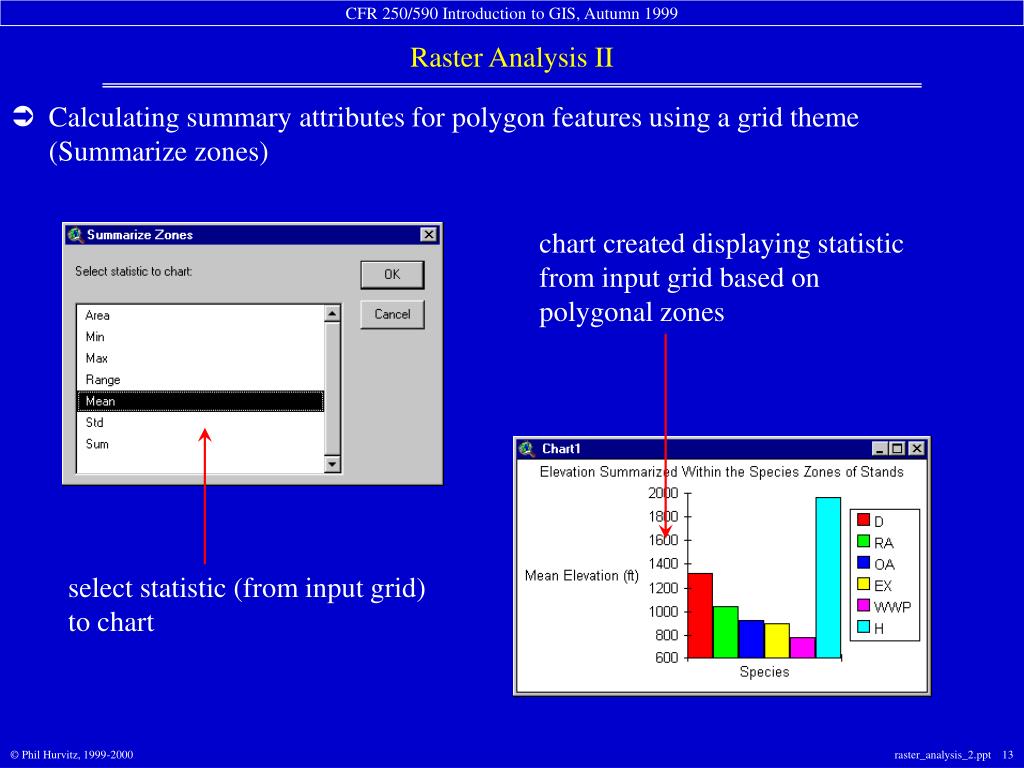The image size is (1024, 768).
Task: Click the statistic list scroll up arrow
Action: coord(332,314)
